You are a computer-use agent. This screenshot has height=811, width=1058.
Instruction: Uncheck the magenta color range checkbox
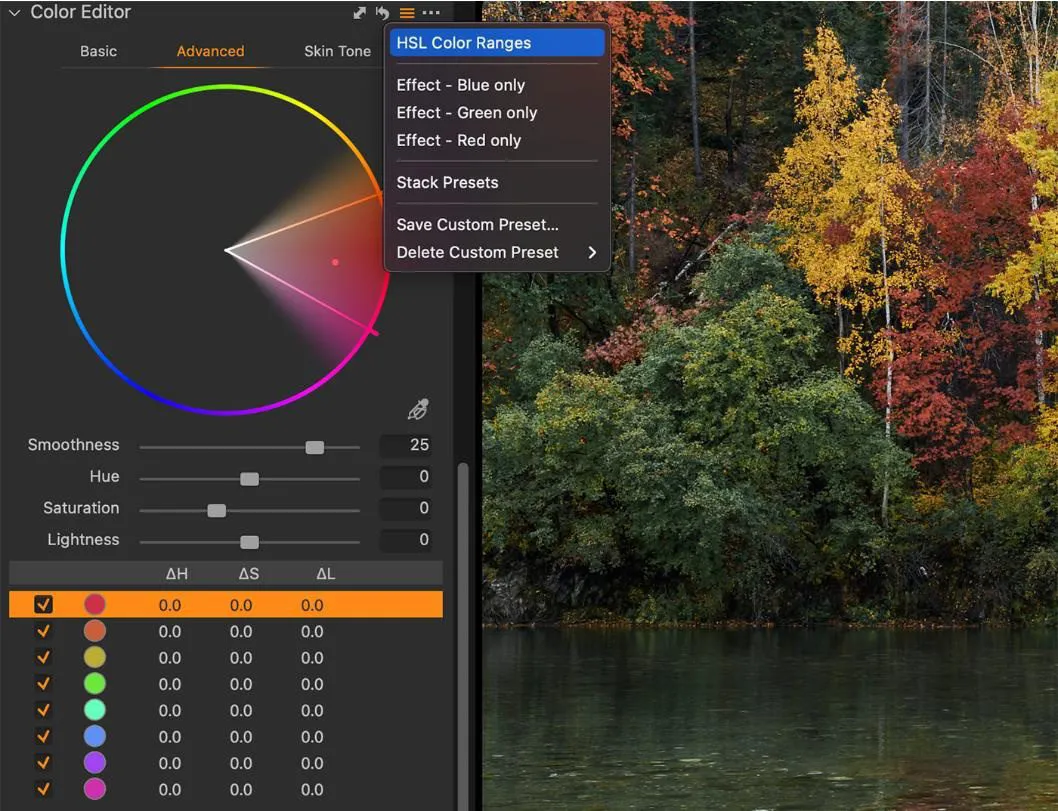pos(43,789)
